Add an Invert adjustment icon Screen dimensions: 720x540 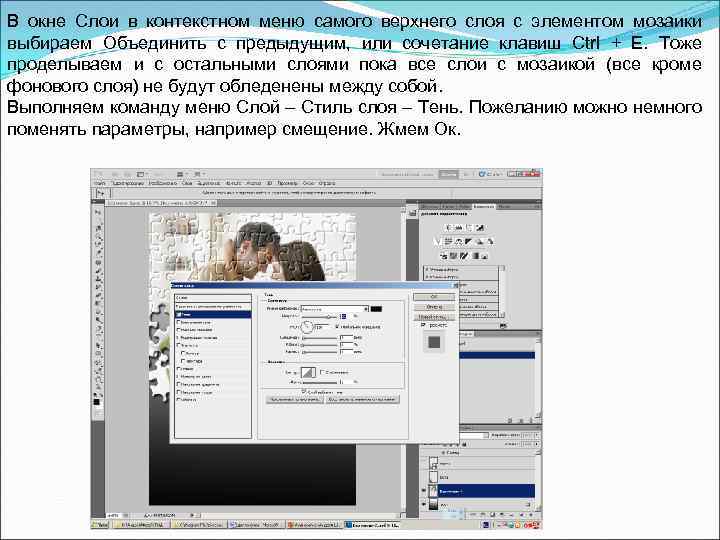pos(444,255)
